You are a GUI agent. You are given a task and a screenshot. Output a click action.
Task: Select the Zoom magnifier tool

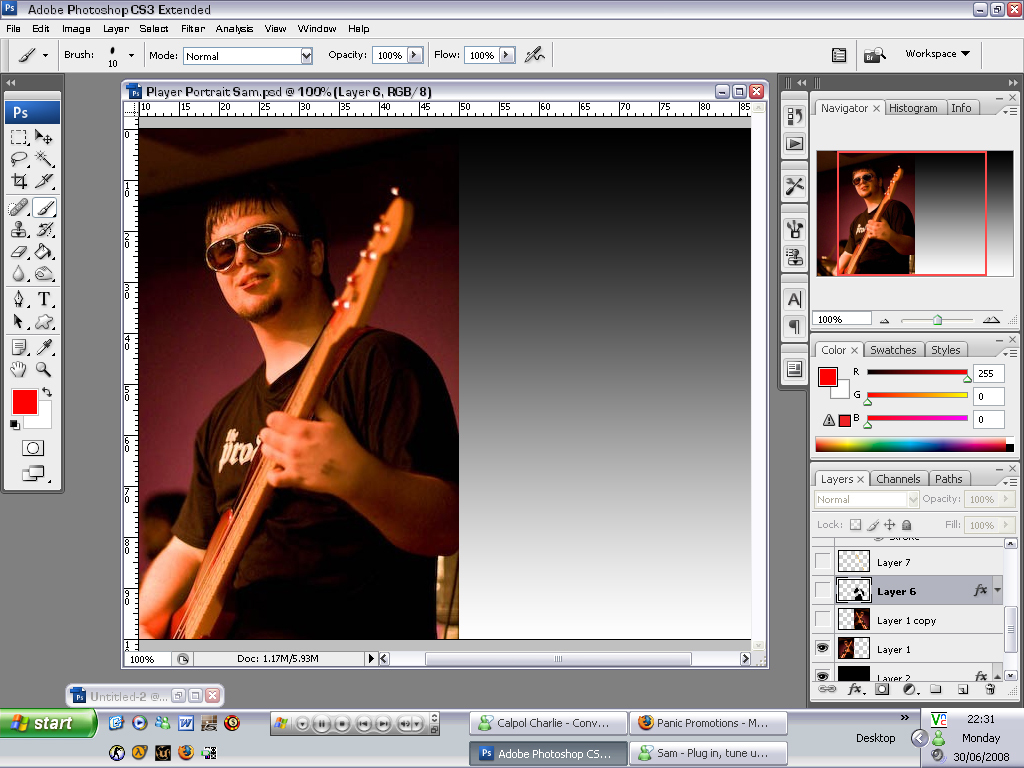(44, 369)
